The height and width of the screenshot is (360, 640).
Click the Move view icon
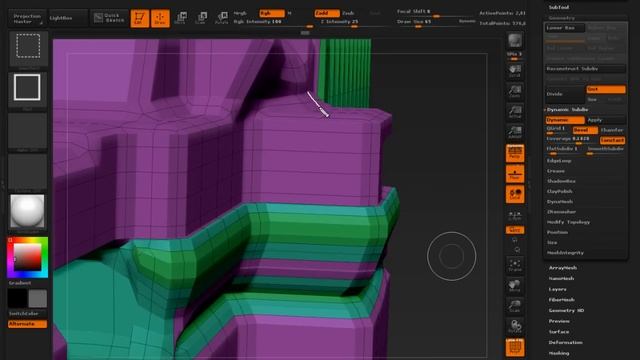[515, 285]
